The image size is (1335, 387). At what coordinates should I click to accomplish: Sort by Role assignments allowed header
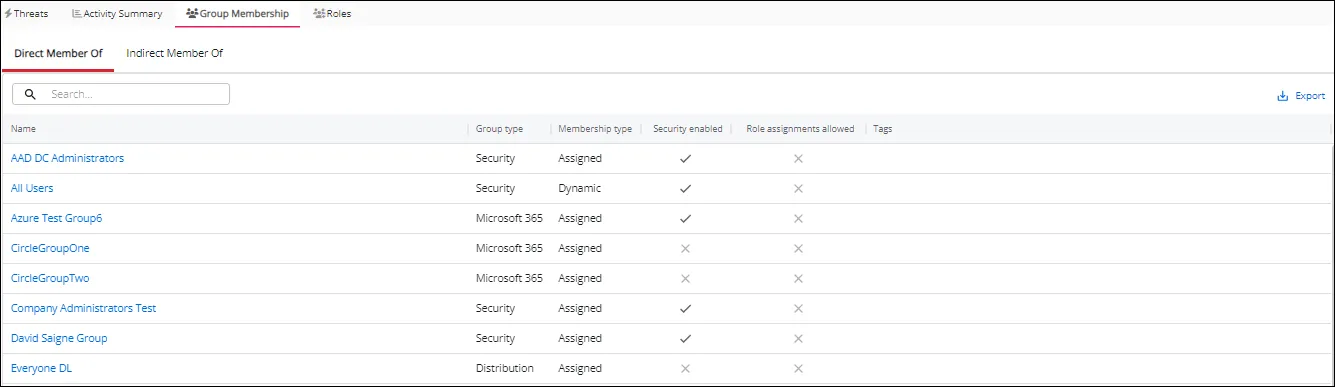coord(800,129)
